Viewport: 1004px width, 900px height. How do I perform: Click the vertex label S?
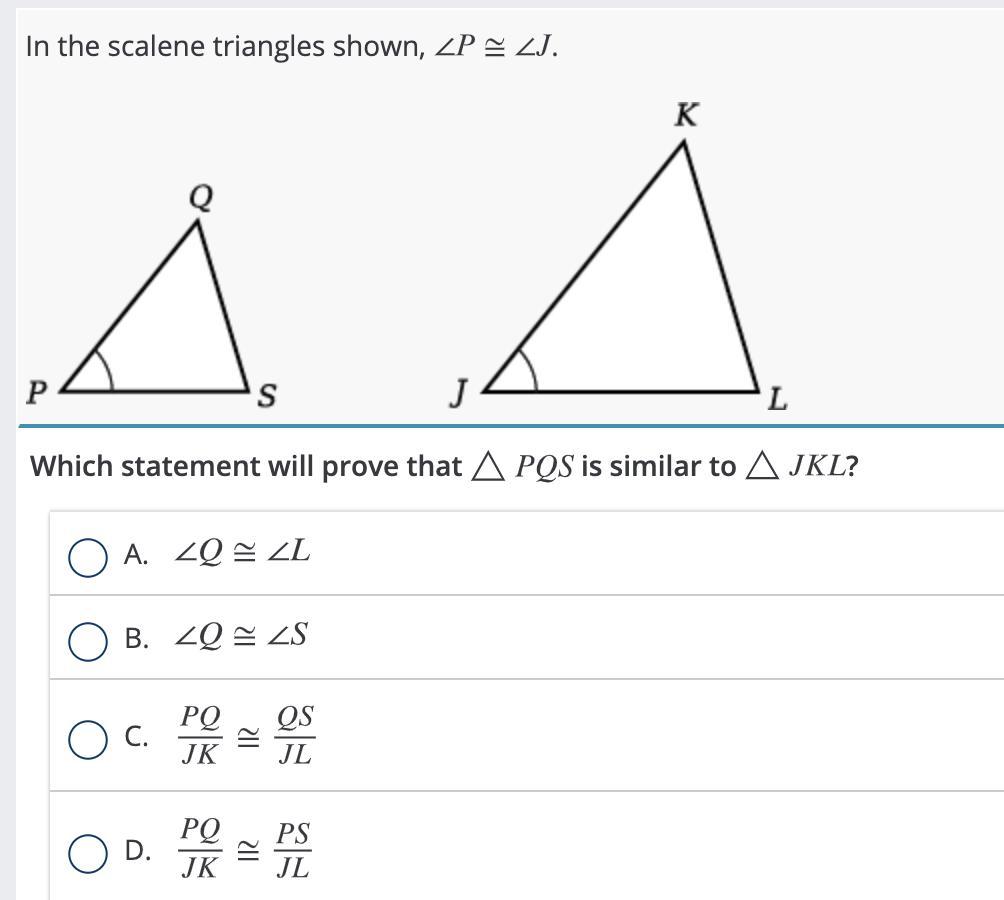pos(266,396)
